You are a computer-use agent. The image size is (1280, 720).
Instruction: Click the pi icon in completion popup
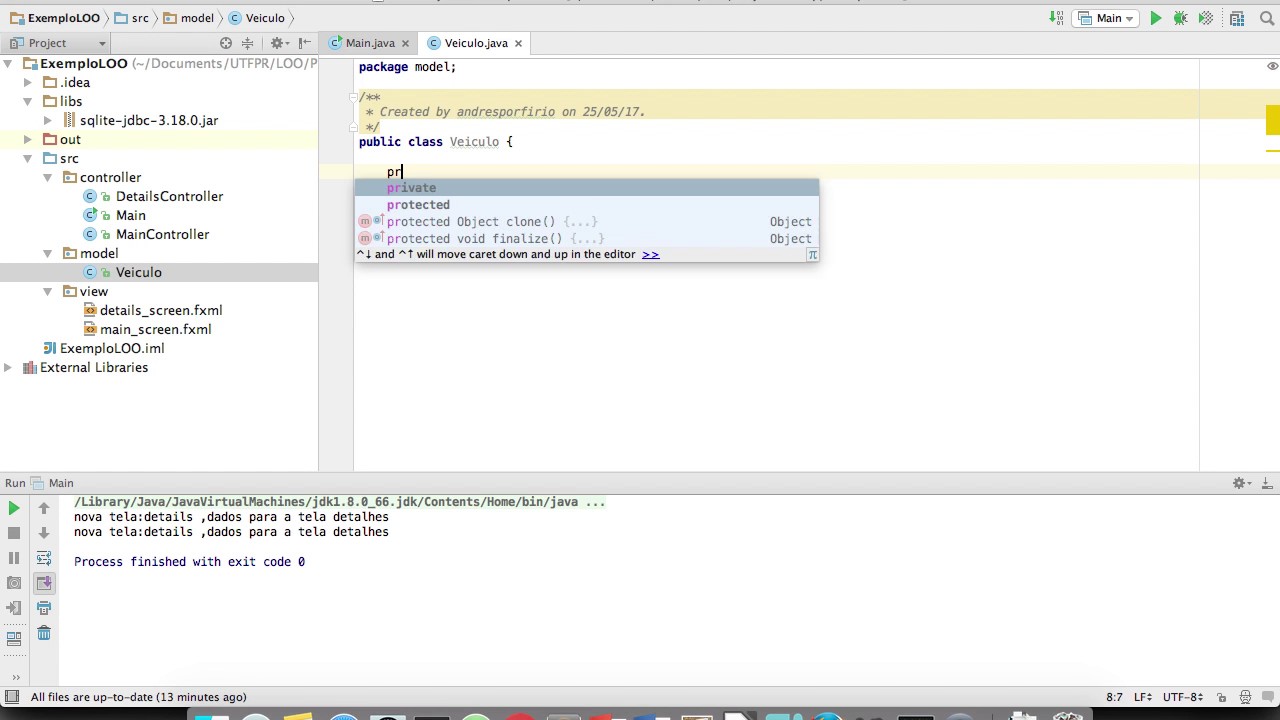812,254
